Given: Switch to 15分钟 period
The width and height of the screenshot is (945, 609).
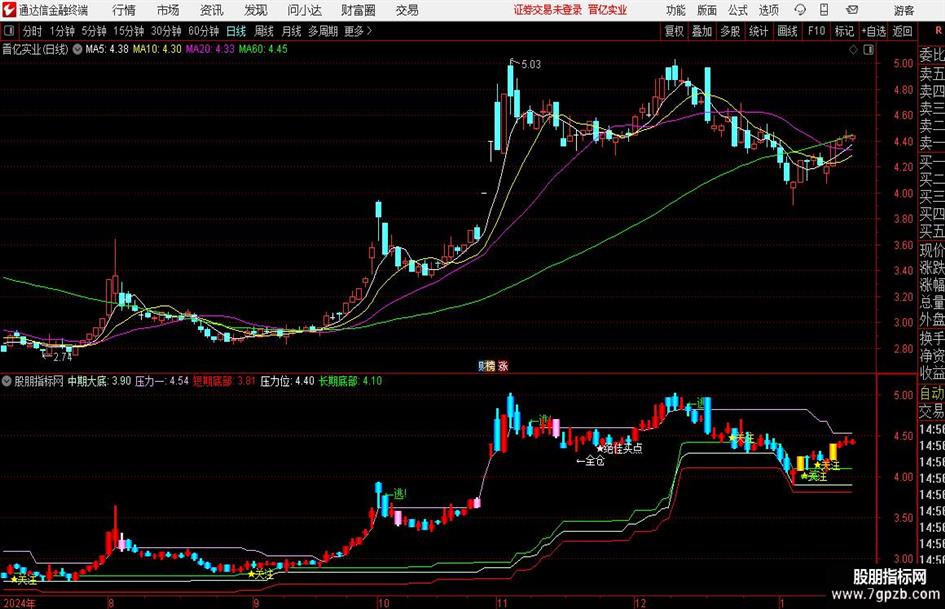Looking at the screenshot, I should (129, 31).
